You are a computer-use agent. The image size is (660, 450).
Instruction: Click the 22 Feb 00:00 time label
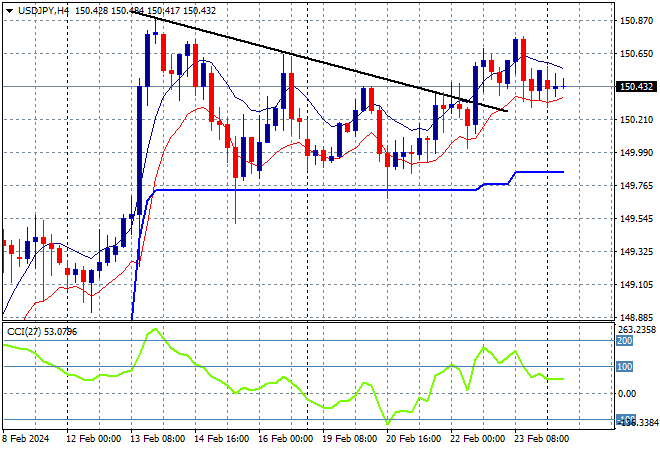pos(477,439)
